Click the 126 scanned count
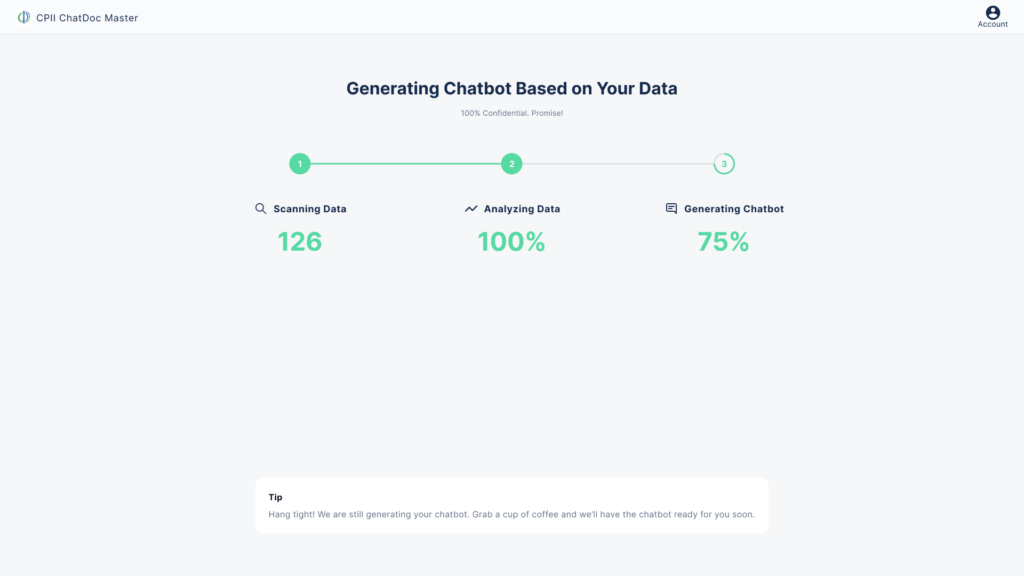This screenshot has height=576, width=1024. [300, 242]
